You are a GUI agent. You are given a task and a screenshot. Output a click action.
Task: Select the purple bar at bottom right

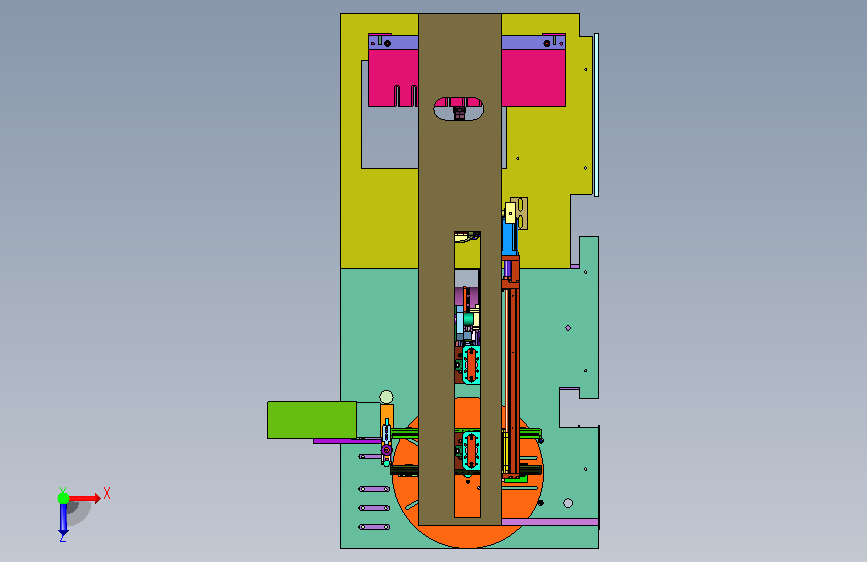coord(550,522)
